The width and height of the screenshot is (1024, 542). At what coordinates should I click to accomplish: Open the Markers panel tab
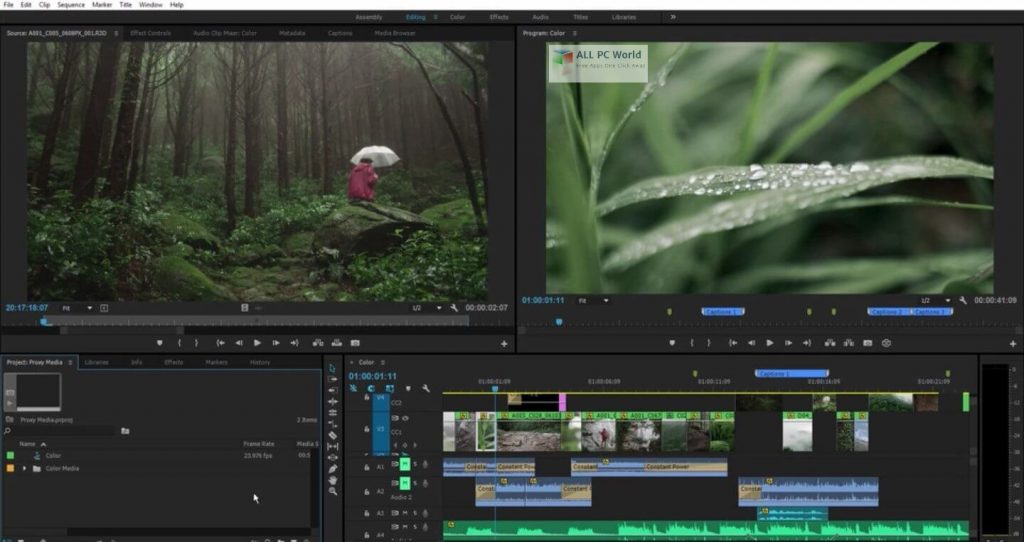[x=216, y=362]
